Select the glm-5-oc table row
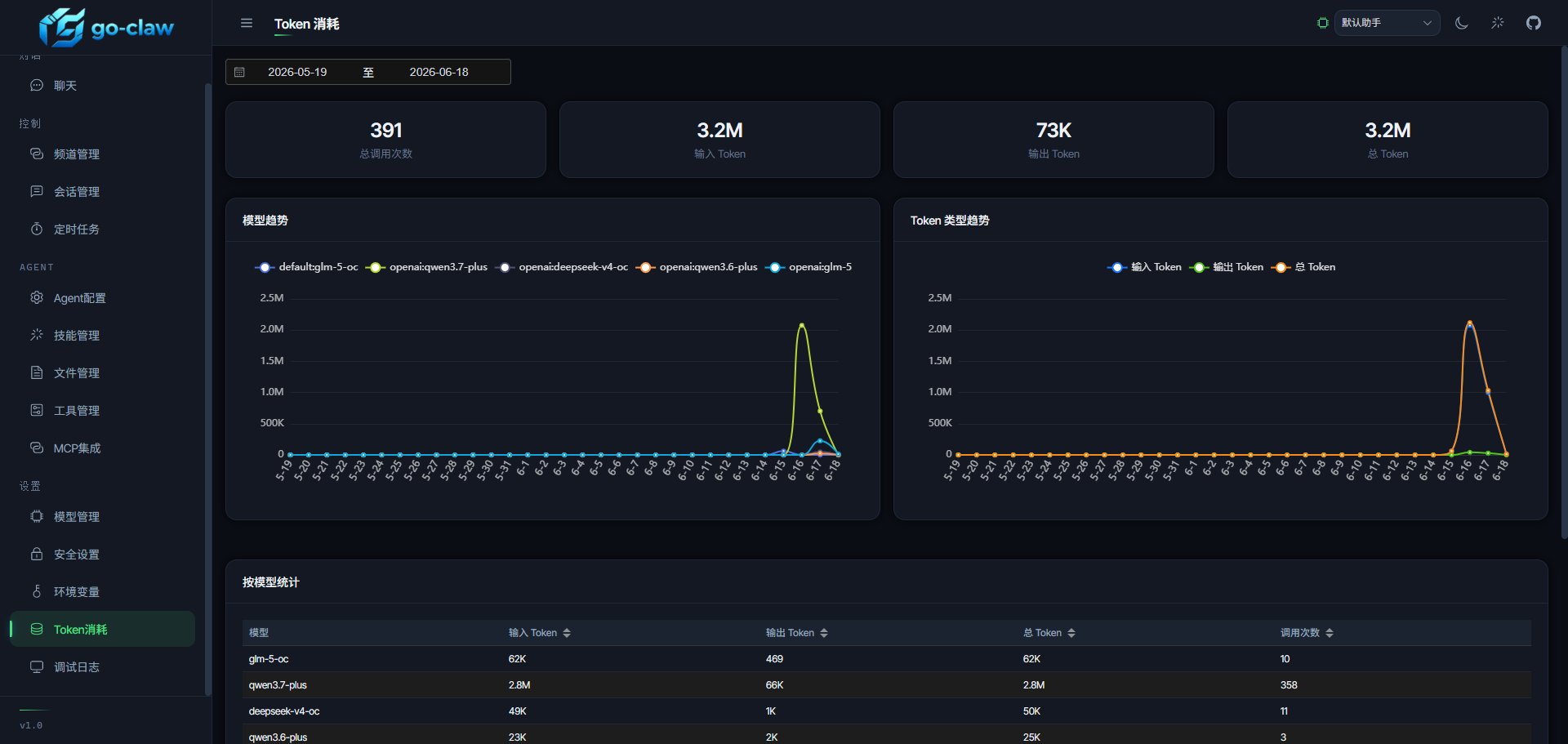Viewport: 1568px width, 744px height. click(x=886, y=659)
